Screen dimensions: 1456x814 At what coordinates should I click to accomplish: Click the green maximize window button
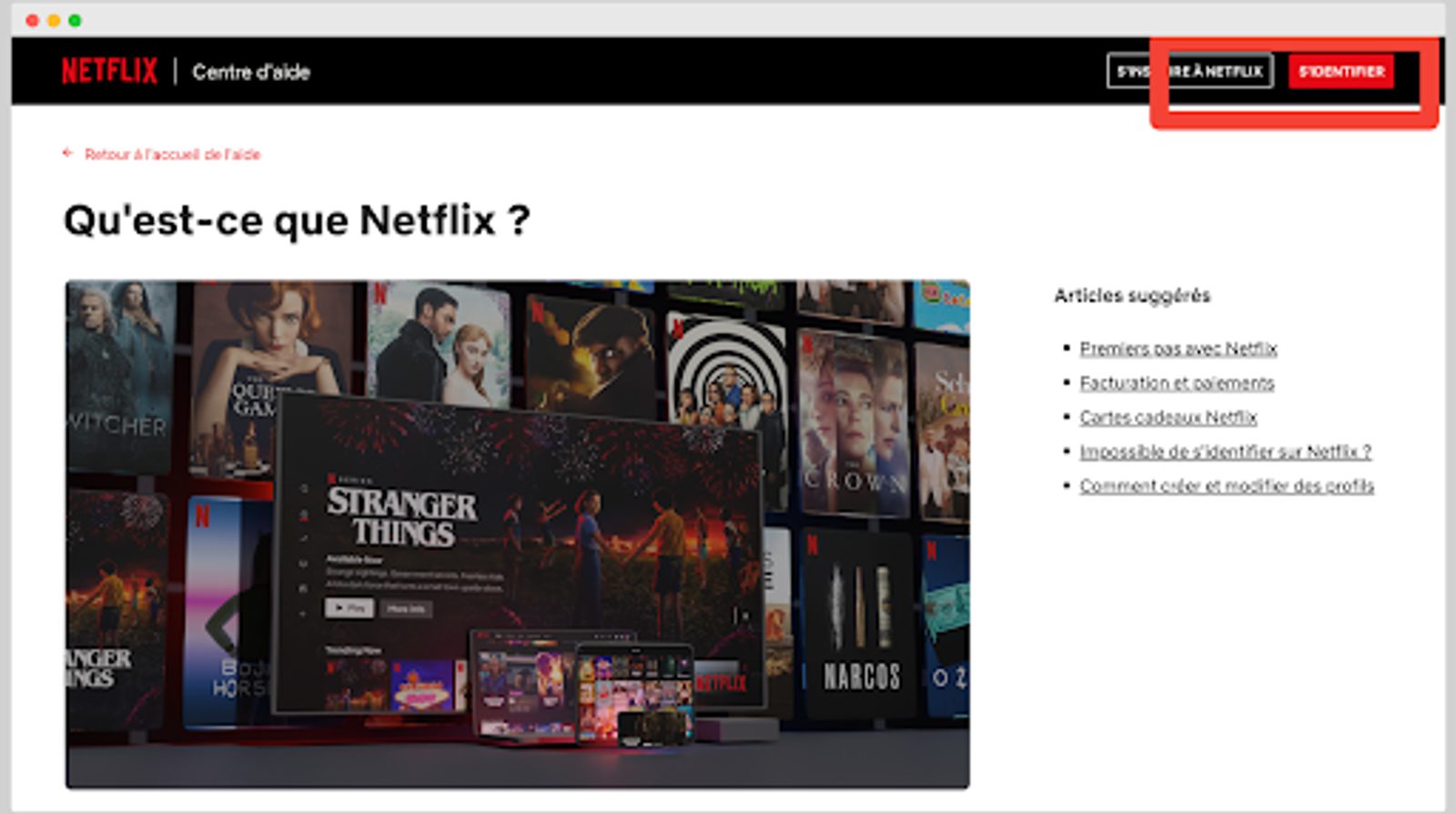76,20
